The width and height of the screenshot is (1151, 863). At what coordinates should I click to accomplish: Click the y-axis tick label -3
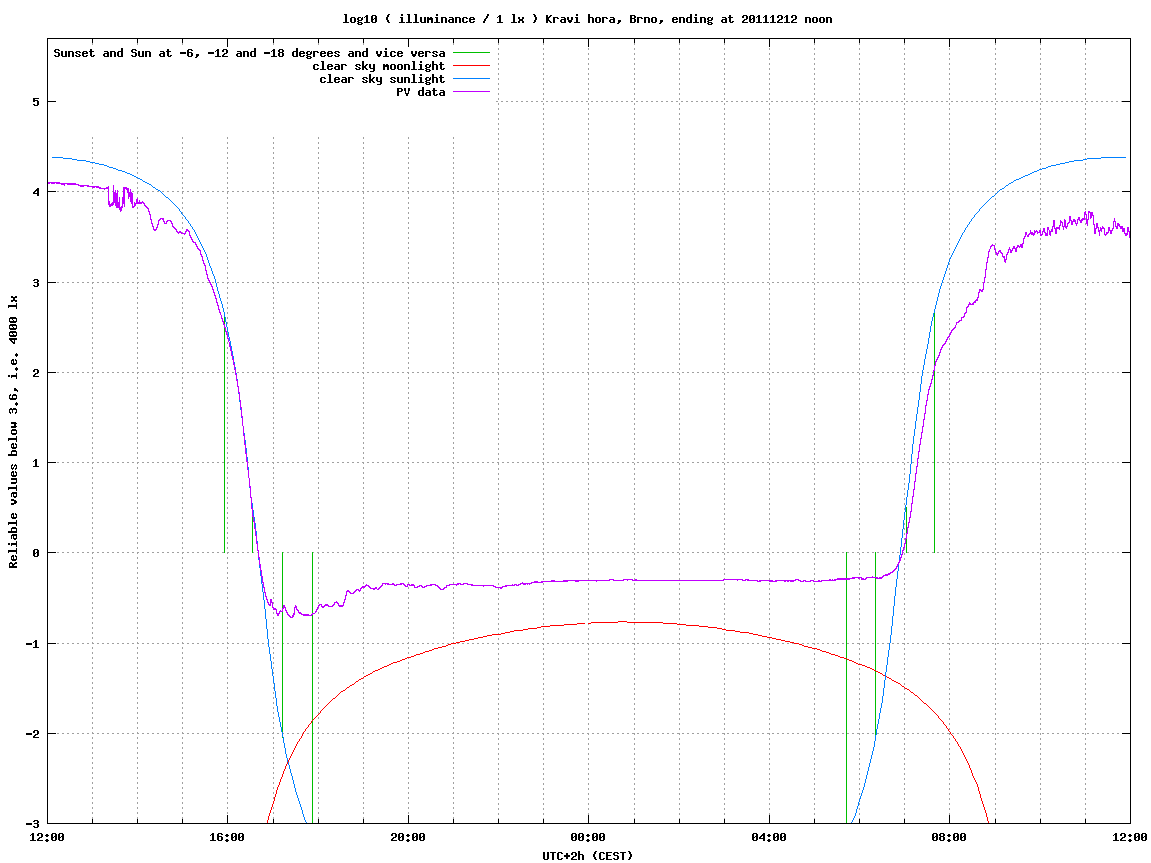click(x=32, y=823)
